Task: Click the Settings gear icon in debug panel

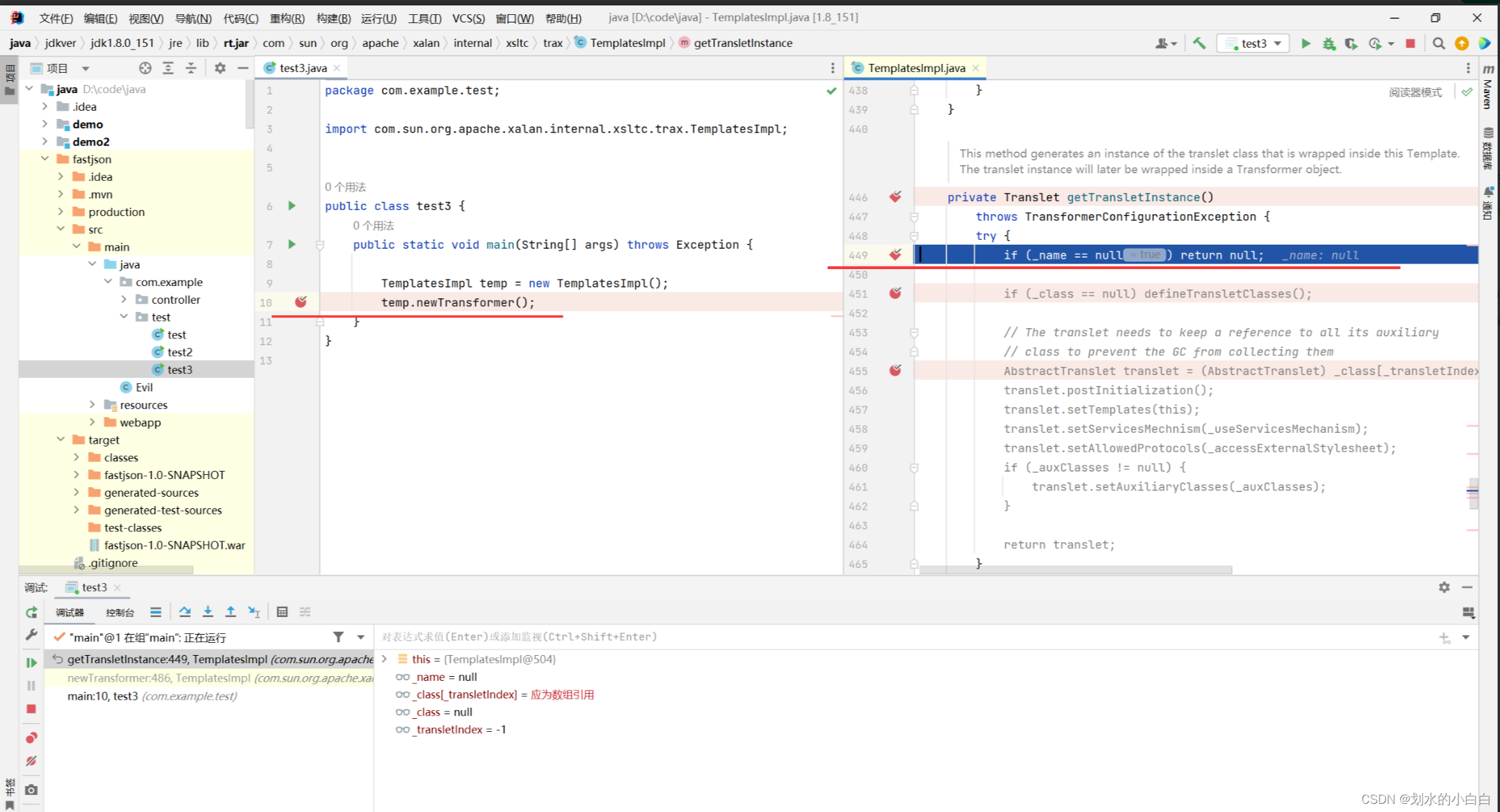Action: (1445, 587)
